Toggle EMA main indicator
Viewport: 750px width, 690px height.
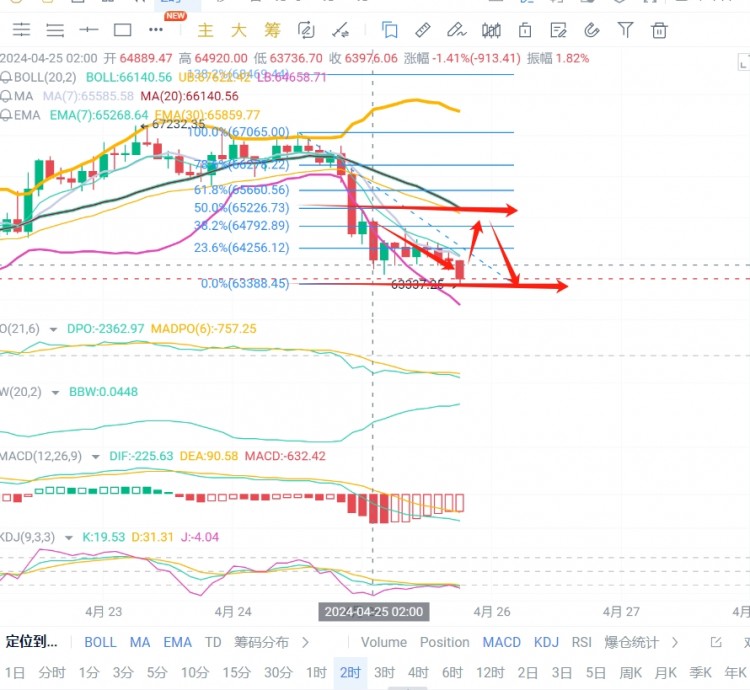(x=177, y=642)
